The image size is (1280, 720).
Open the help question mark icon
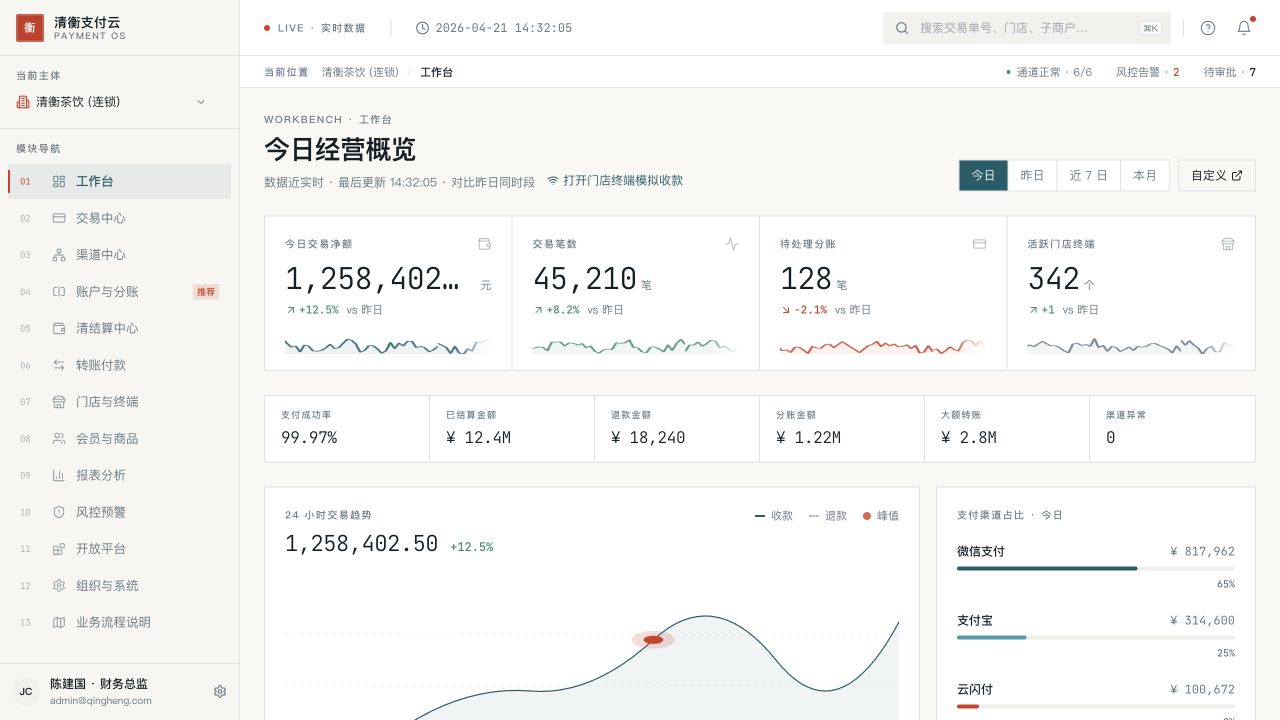pos(1208,28)
